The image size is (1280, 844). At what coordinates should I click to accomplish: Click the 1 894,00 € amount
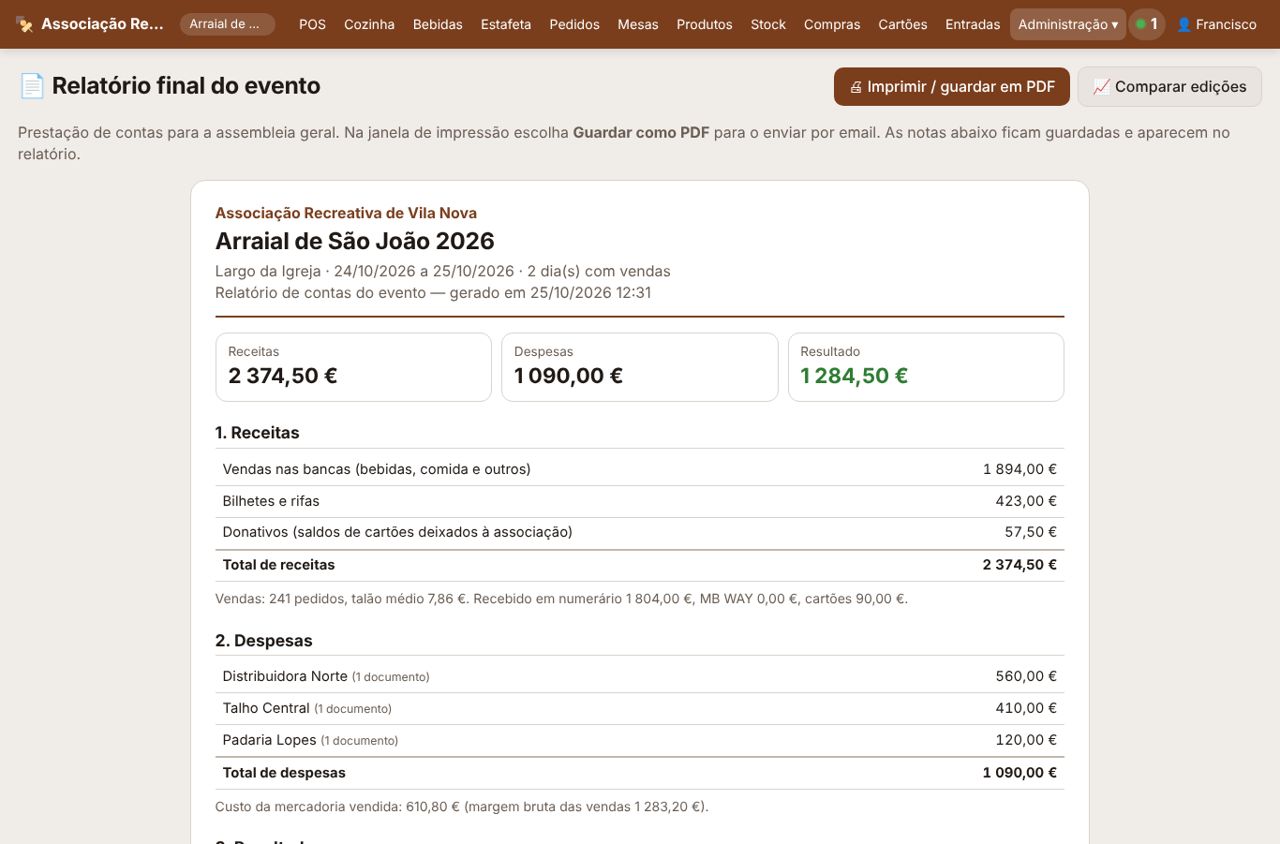point(1020,469)
